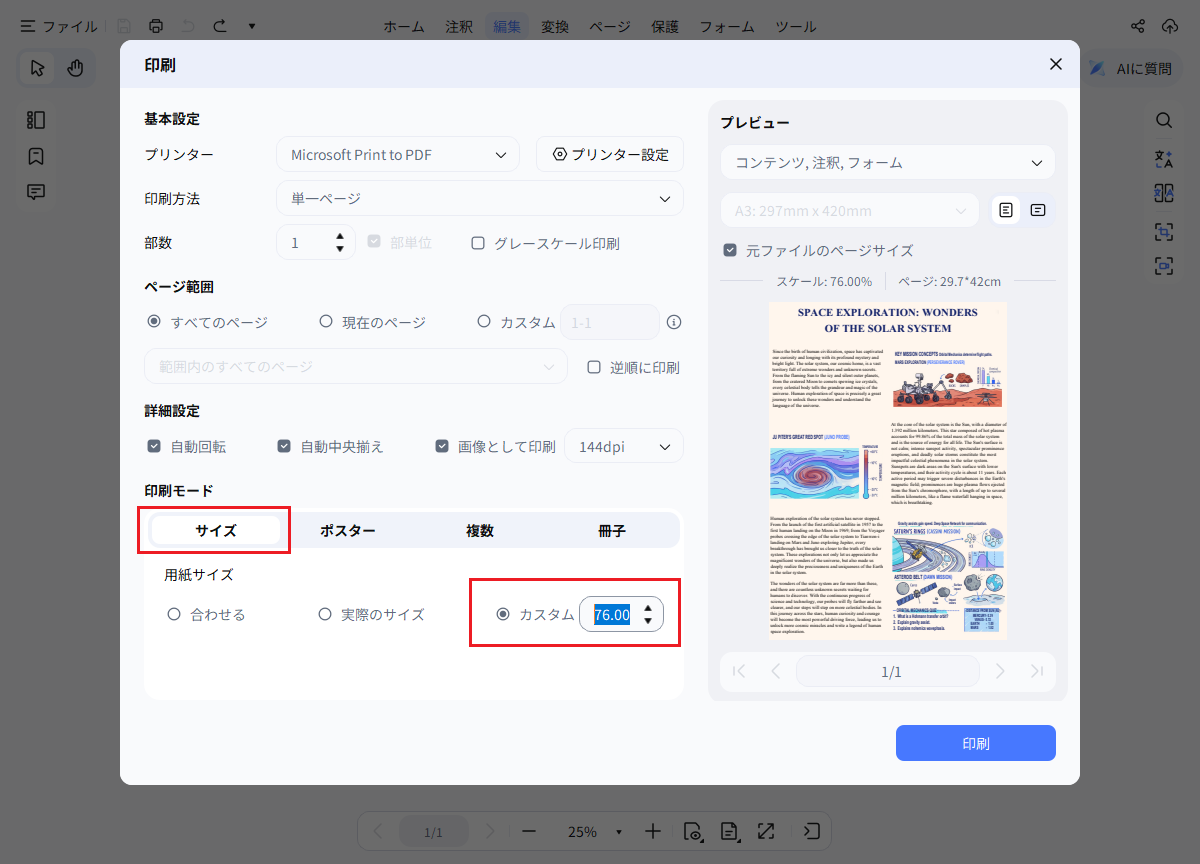Switch to the ホーム tab
1200x864 pixels.
pos(404,26)
